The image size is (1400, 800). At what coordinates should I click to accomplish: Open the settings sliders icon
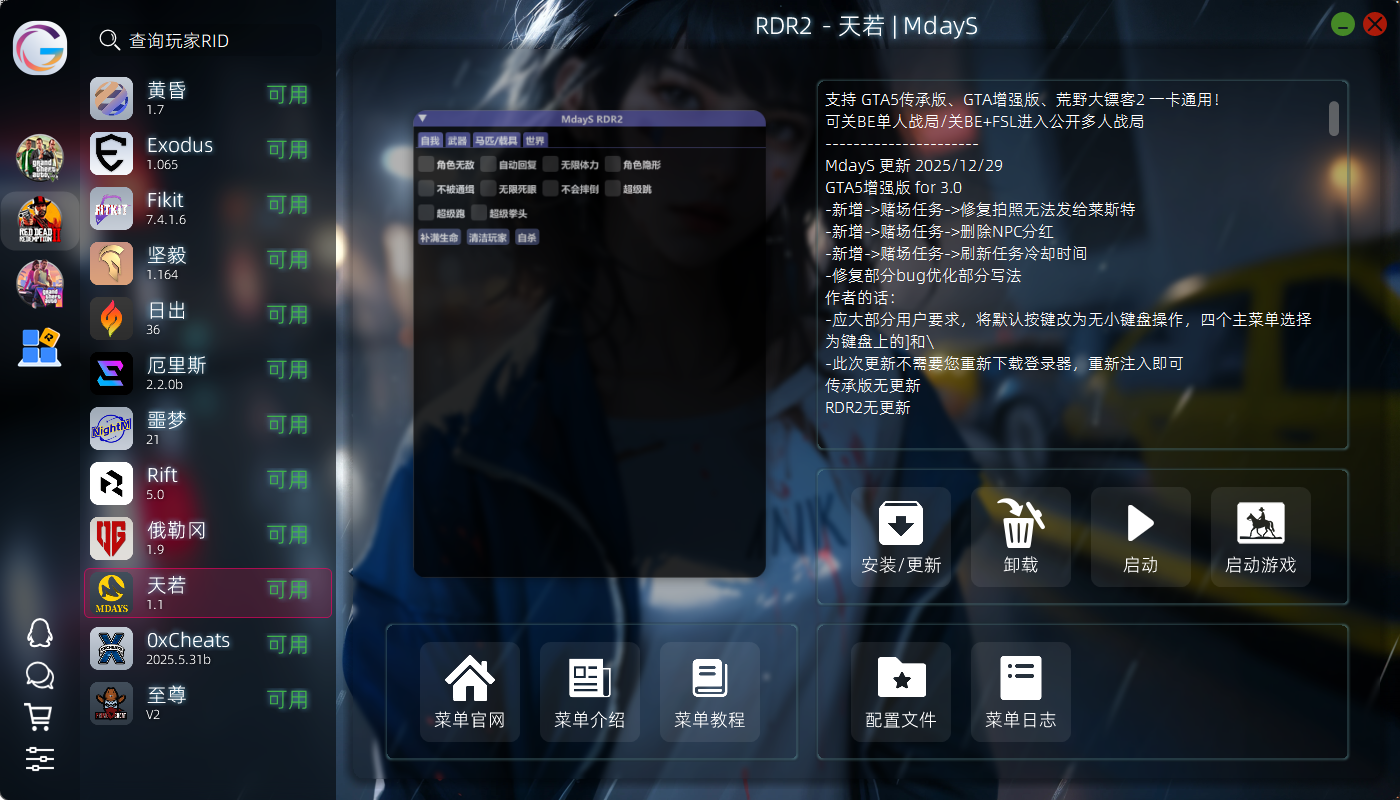[39, 758]
